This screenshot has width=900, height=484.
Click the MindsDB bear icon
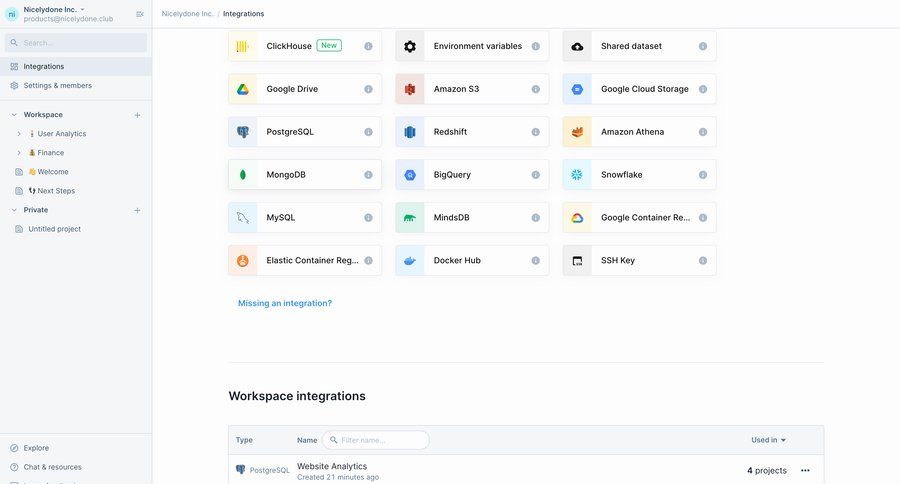410,218
